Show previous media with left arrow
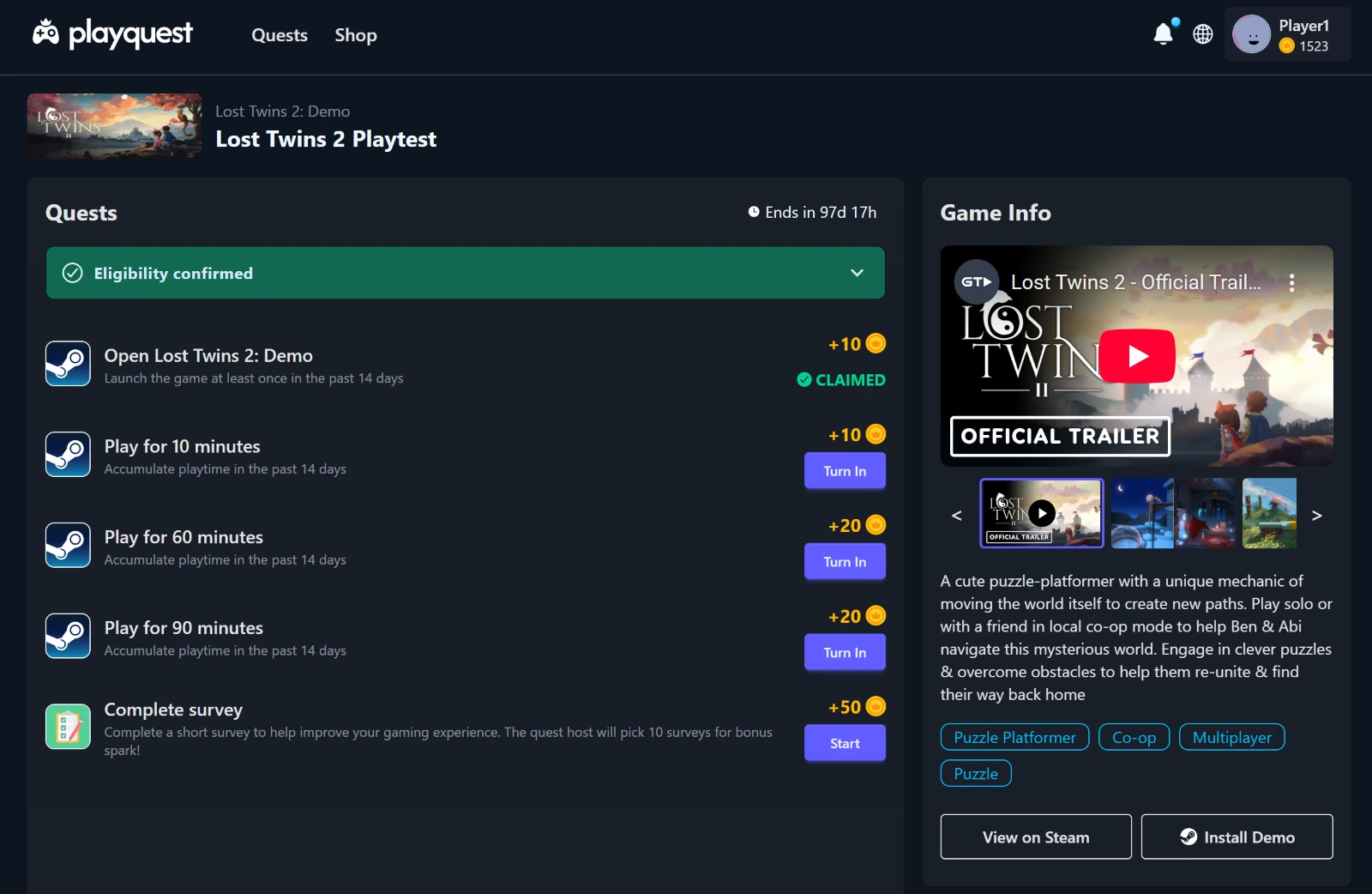This screenshot has height=894, width=1372. (x=957, y=516)
